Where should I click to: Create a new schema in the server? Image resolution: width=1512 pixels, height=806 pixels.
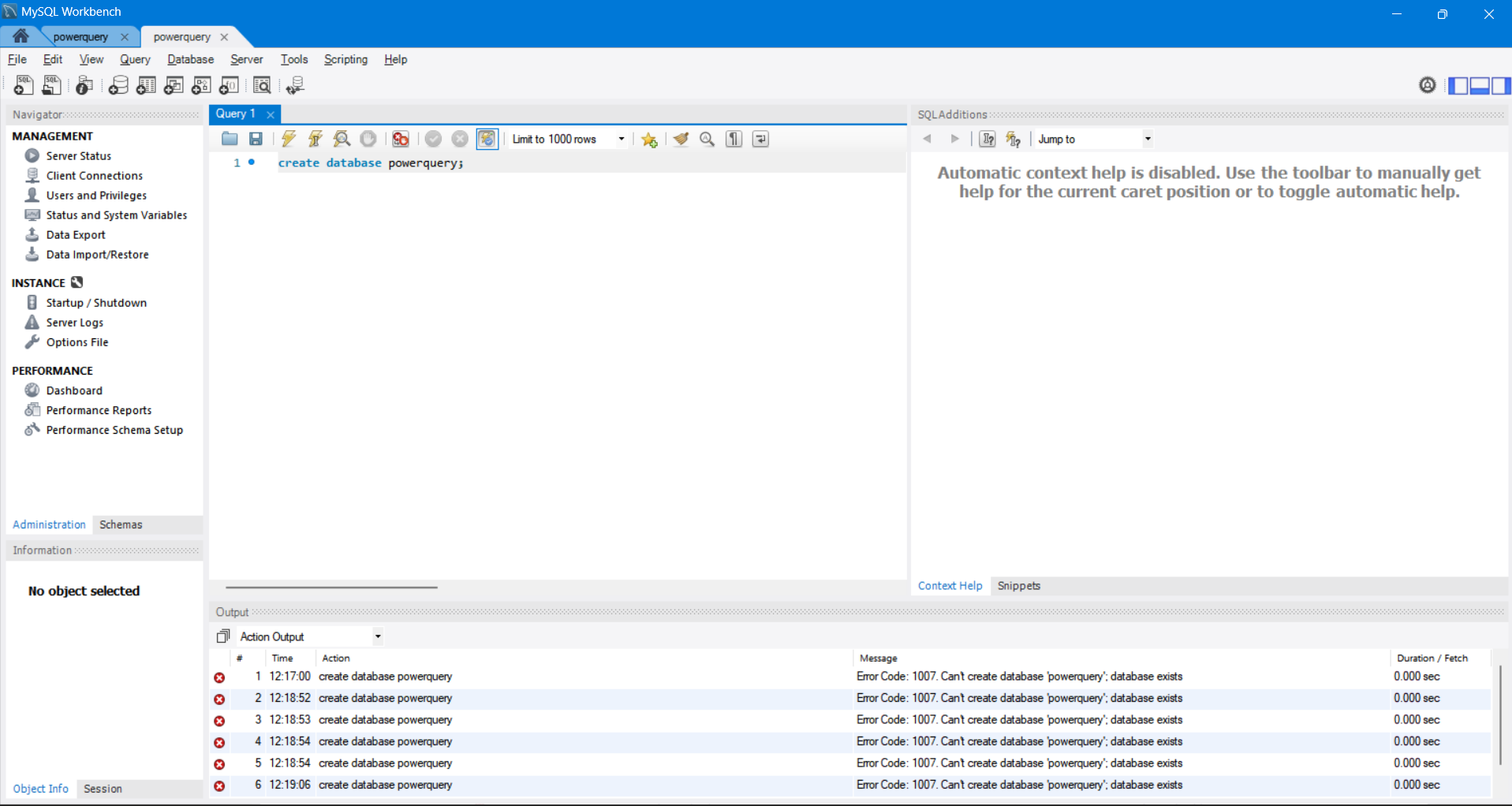pos(118,85)
